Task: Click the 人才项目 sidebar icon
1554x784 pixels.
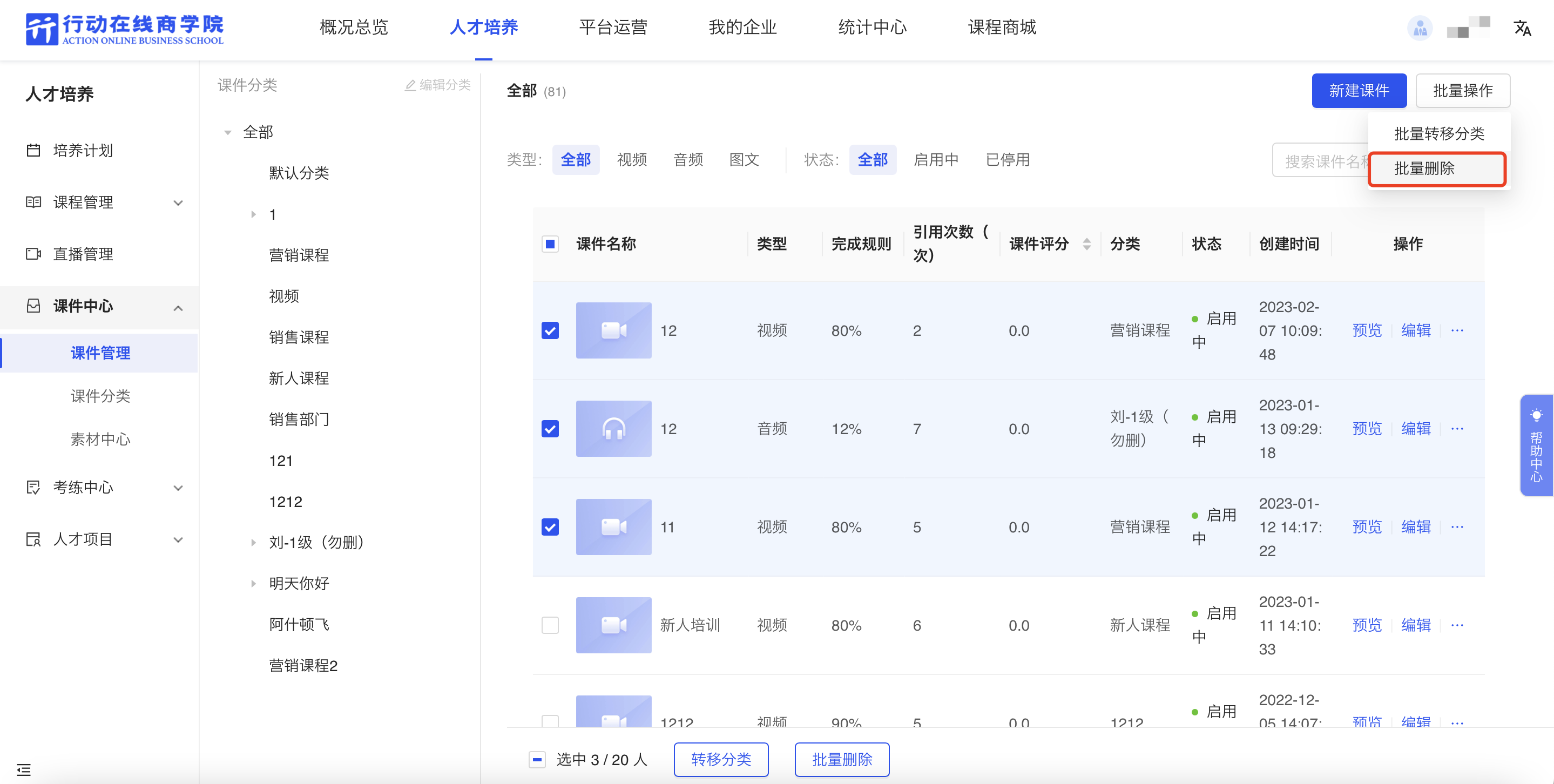Action: pos(33,539)
